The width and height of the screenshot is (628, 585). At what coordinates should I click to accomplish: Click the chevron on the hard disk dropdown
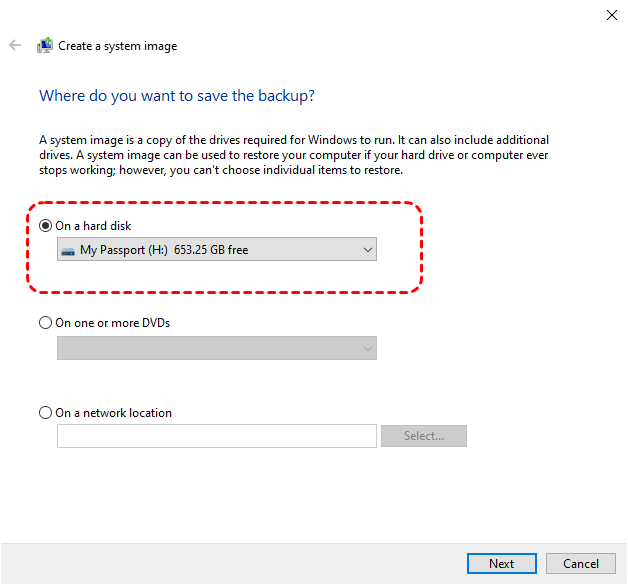coord(367,250)
